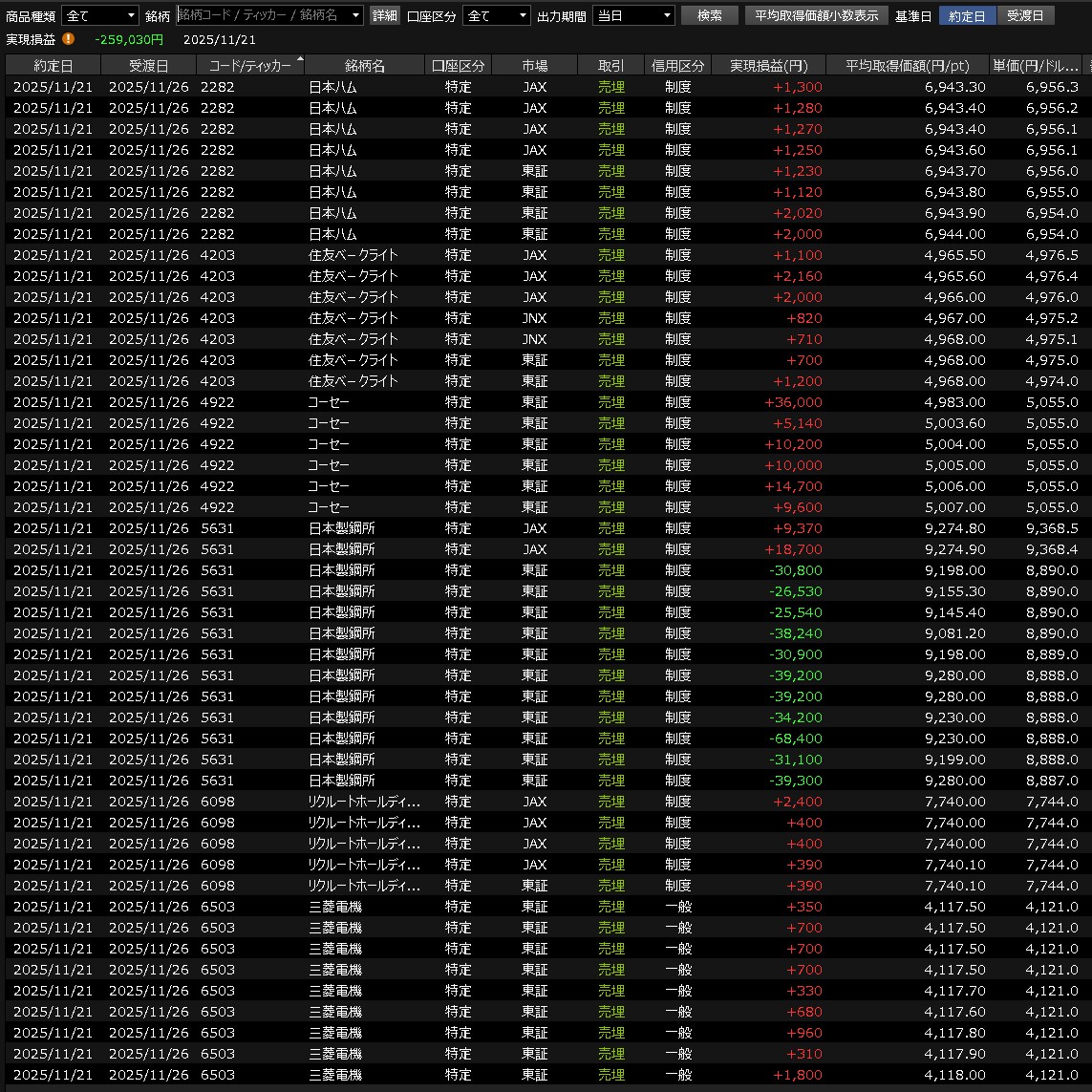1092x1092 pixels.
Task: Select 約定日 as the base date
Action: [967, 15]
